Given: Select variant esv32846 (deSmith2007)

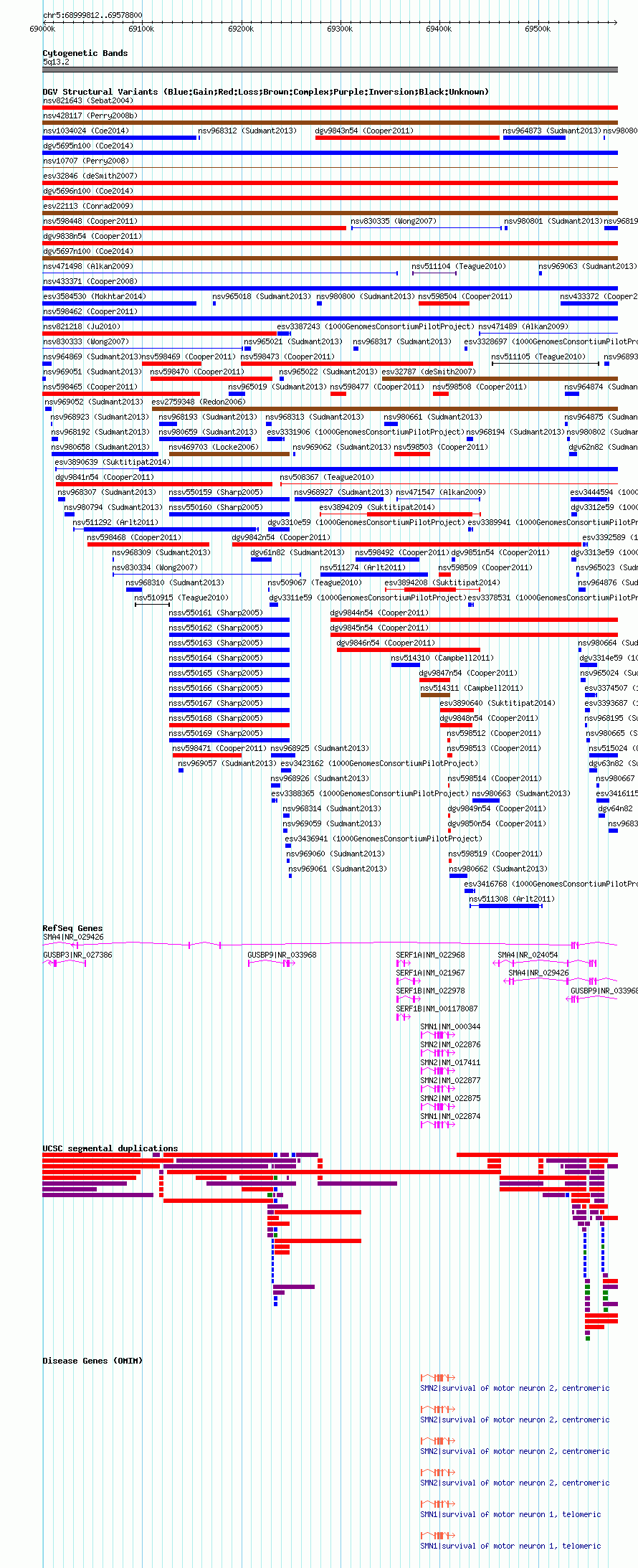Looking at the screenshot, I should coord(90,176).
